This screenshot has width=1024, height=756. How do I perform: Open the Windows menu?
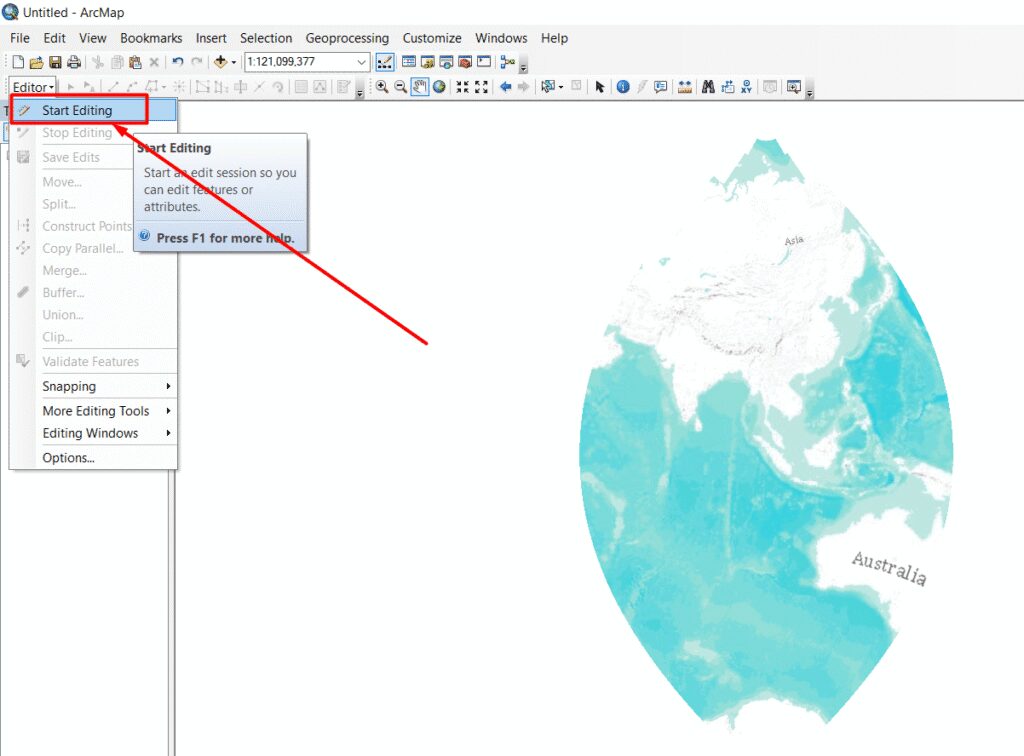501,38
